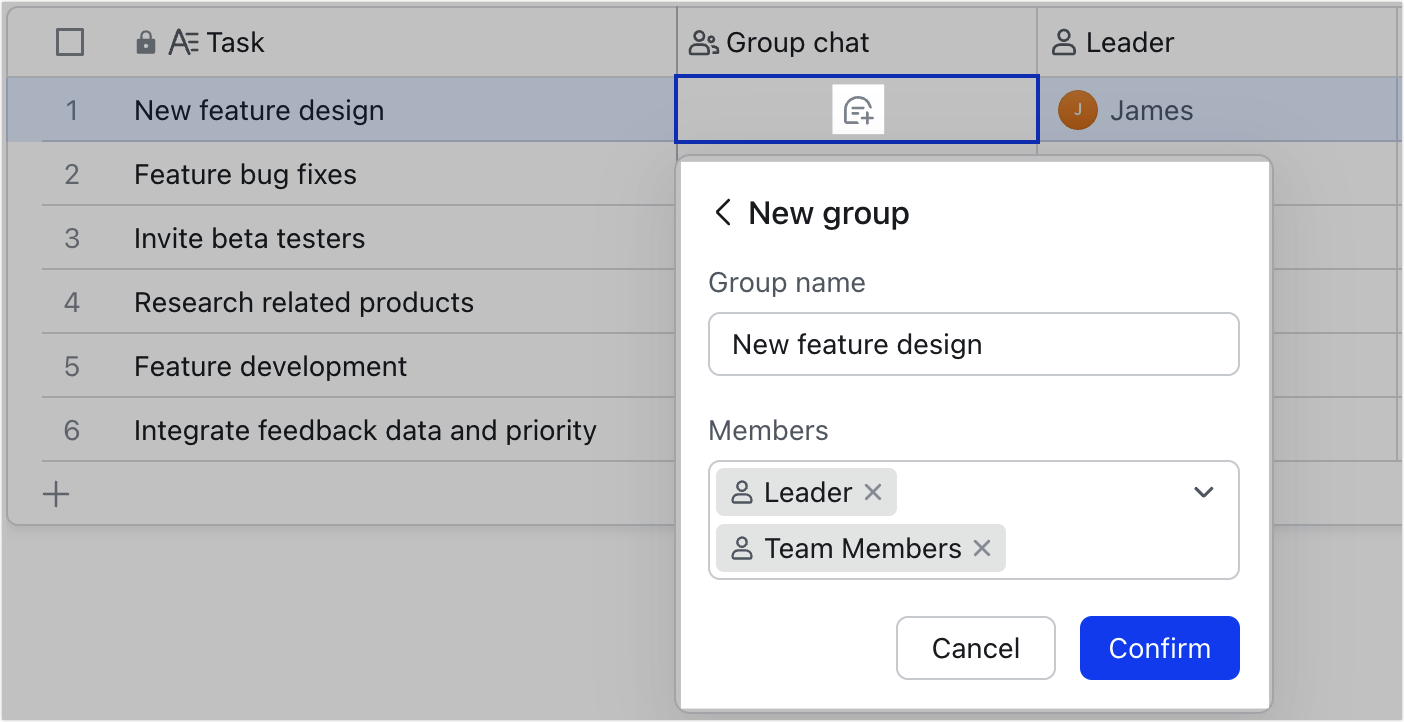This screenshot has height=722, width=1404.
Task: Click the text field type icon beside Task
Action: coord(182,42)
